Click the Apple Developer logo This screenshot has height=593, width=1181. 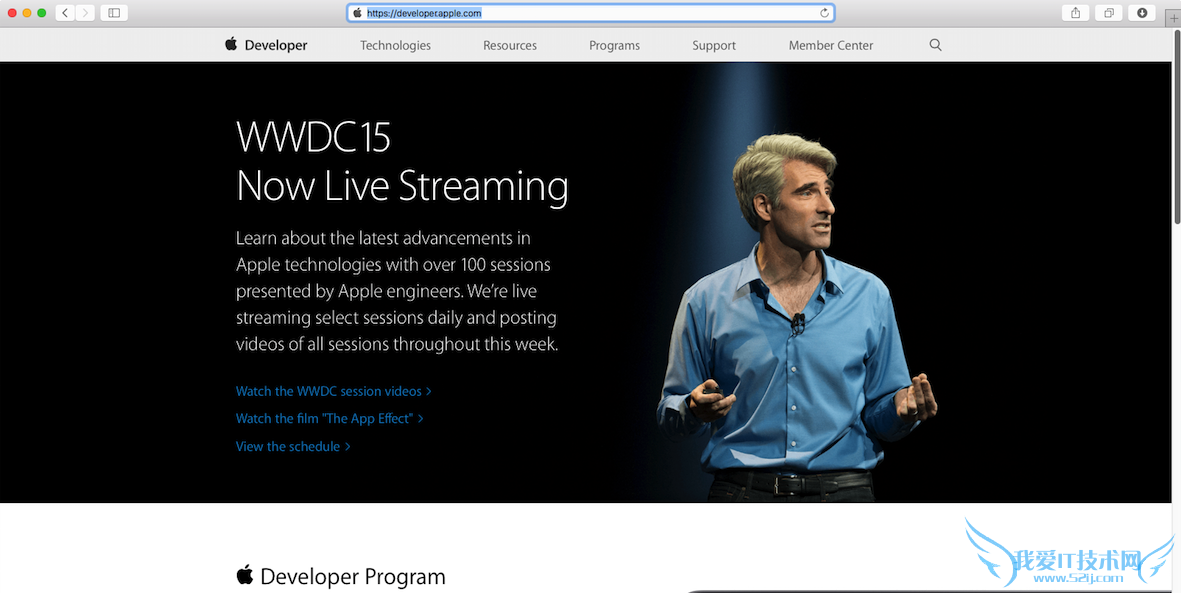pos(266,45)
